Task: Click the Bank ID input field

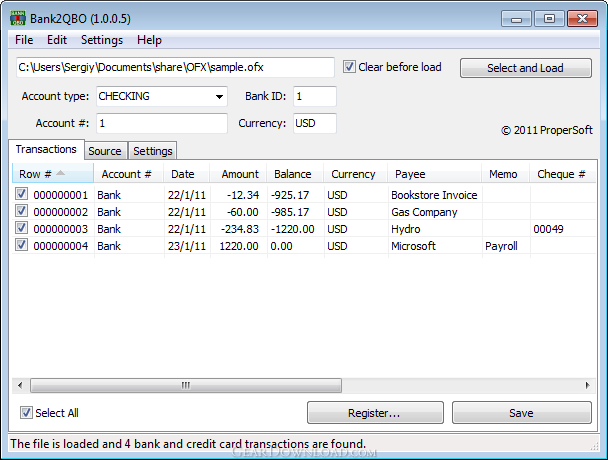Action: pos(315,96)
